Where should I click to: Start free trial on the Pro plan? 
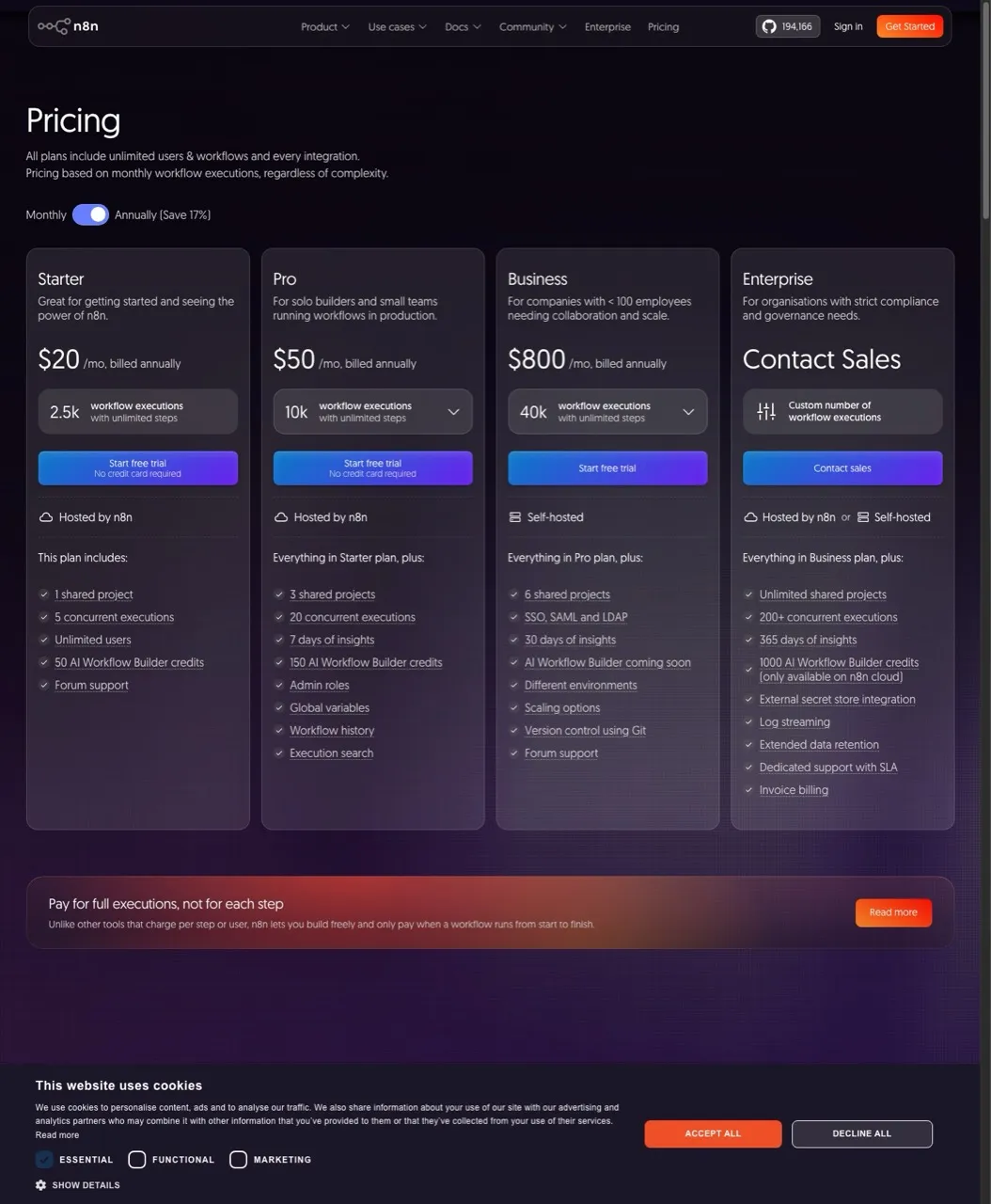click(x=372, y=468)
